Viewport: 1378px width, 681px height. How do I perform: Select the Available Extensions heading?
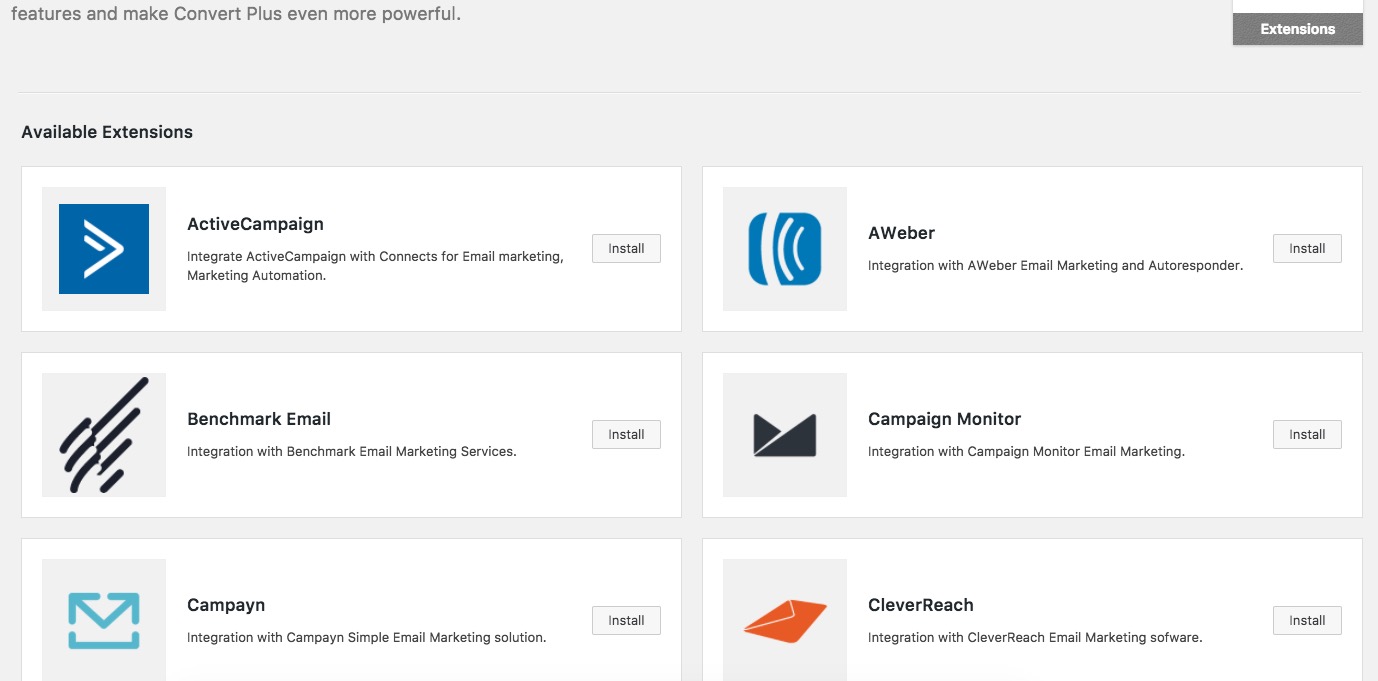point(108,131)
